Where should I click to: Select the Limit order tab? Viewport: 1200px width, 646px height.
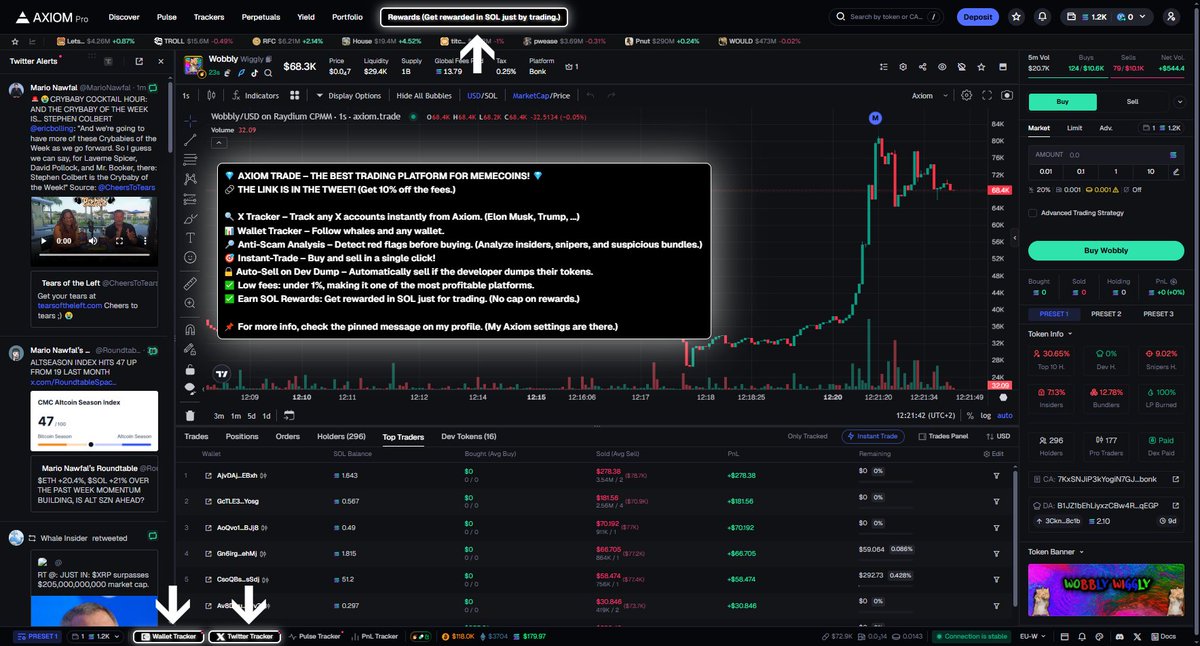[x=1074, y=128]
